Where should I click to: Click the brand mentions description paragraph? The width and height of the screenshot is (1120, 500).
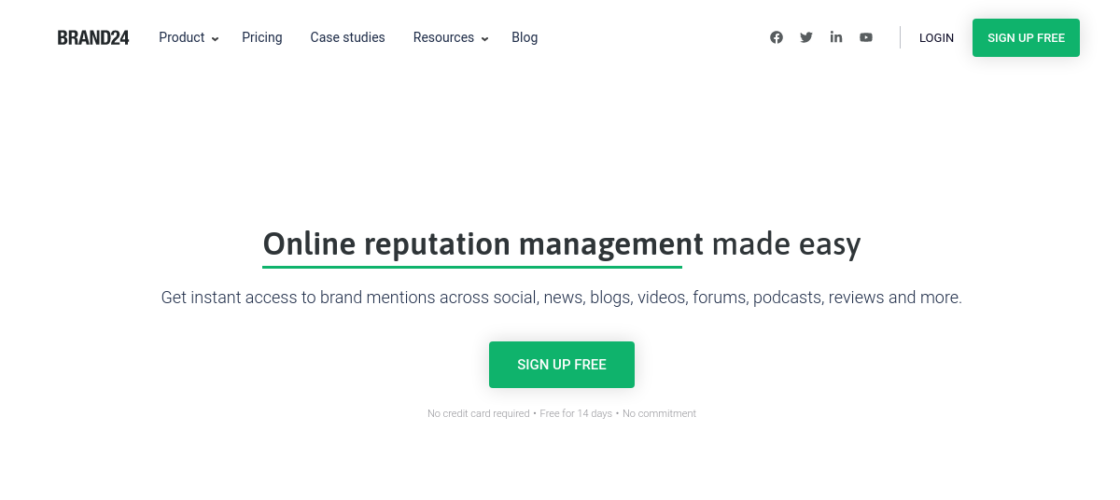coord(561,298)
